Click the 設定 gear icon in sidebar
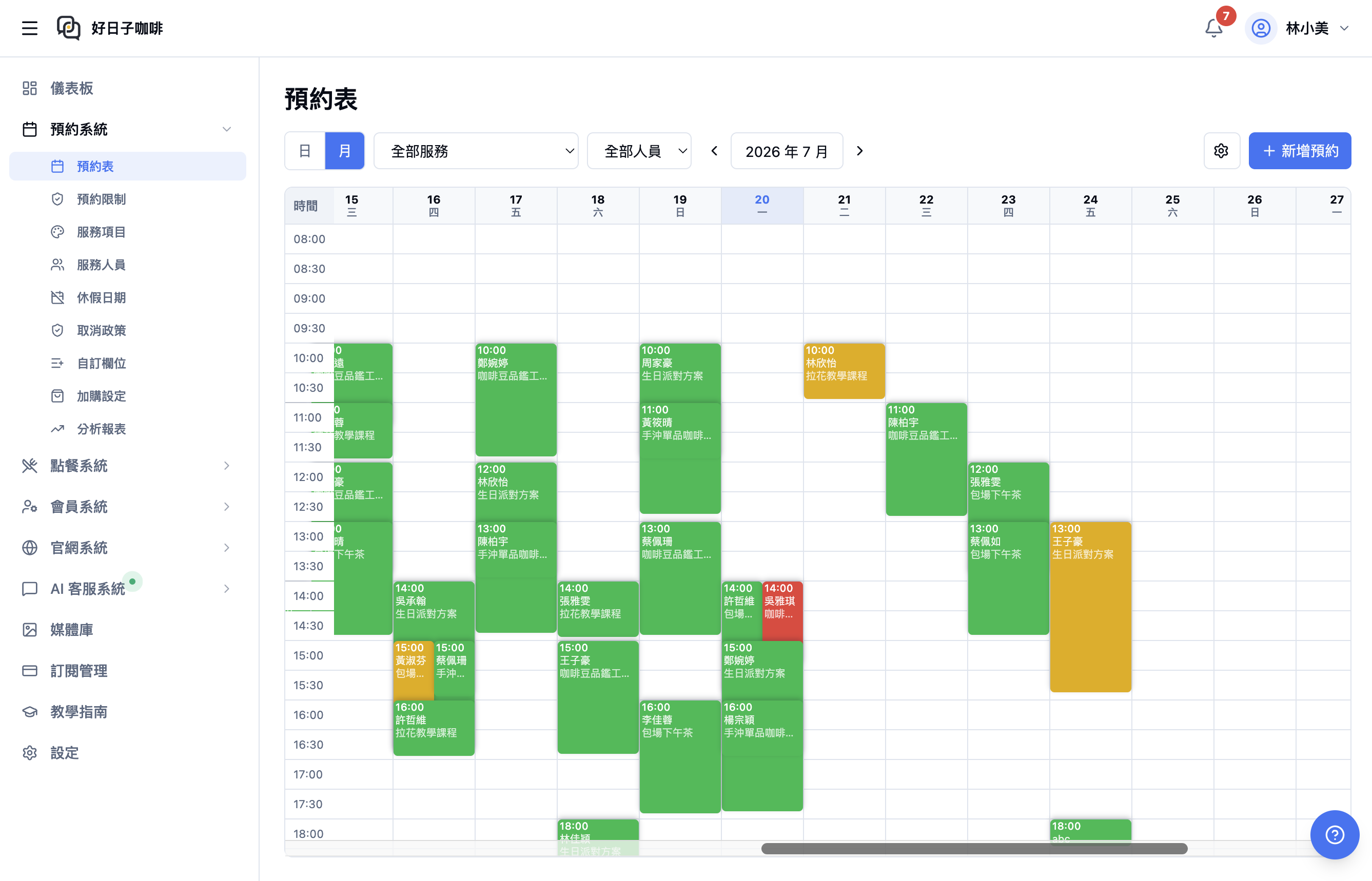The height and width of the screenshot is (881, 1372). tap(30, 753)
